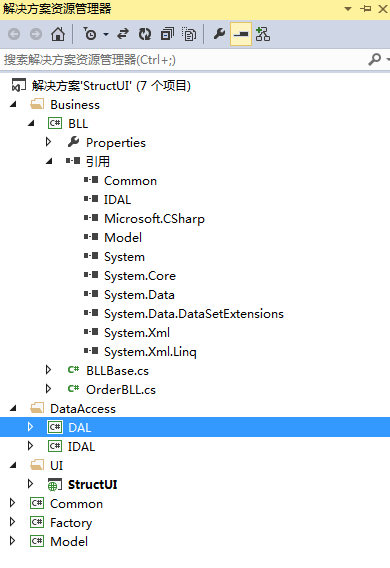
Task: Click the Forward navigation arrow in toolbar
Action: pos(36,34)
